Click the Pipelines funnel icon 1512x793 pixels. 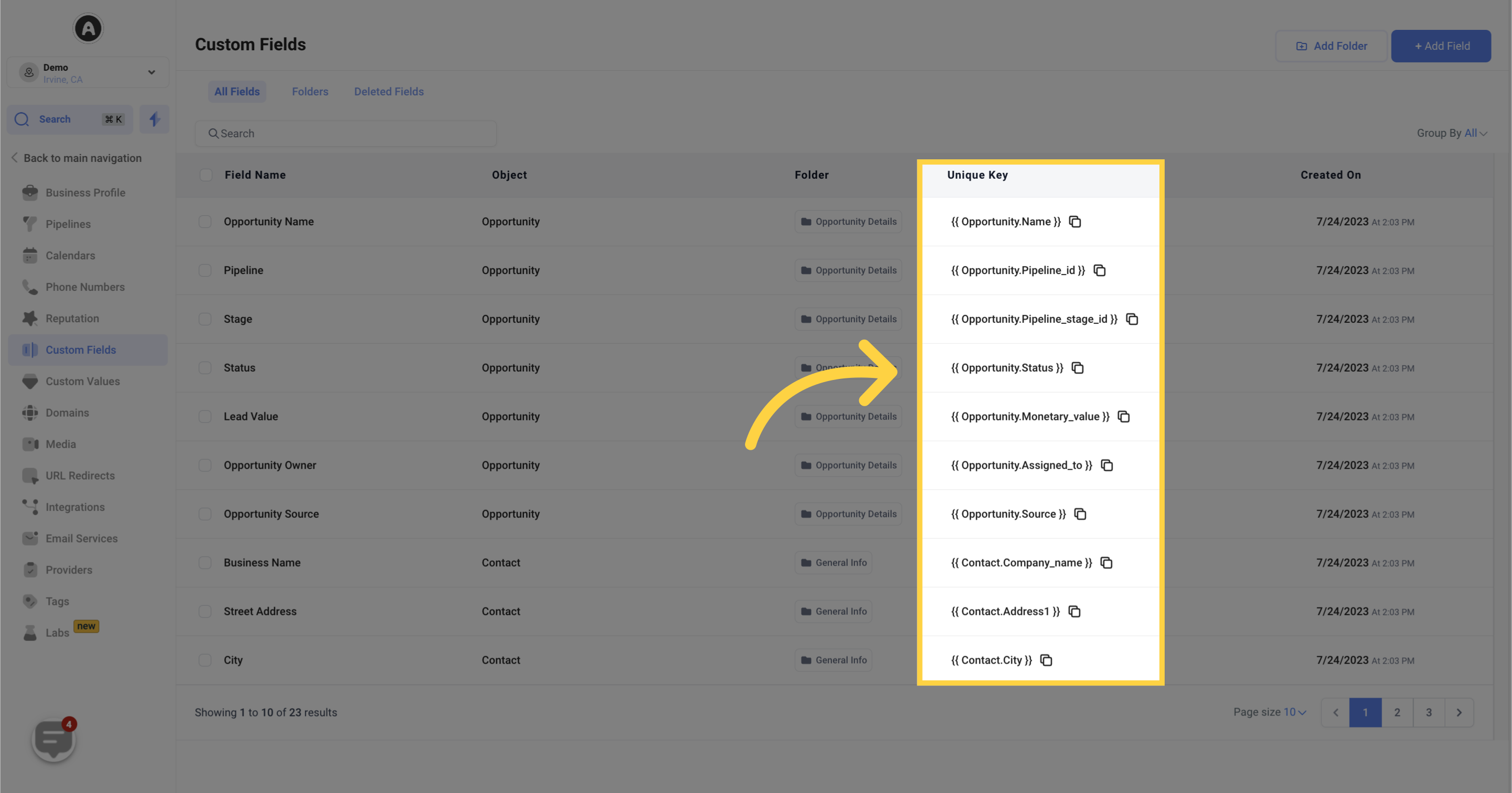pos(30,224)
